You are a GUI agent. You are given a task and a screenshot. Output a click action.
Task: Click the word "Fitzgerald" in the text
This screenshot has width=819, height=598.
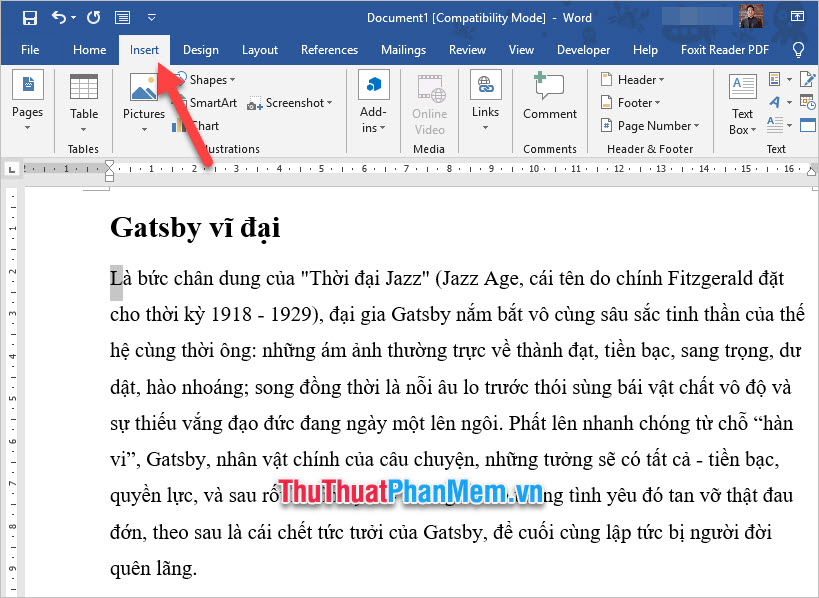(x=710, y=278)
